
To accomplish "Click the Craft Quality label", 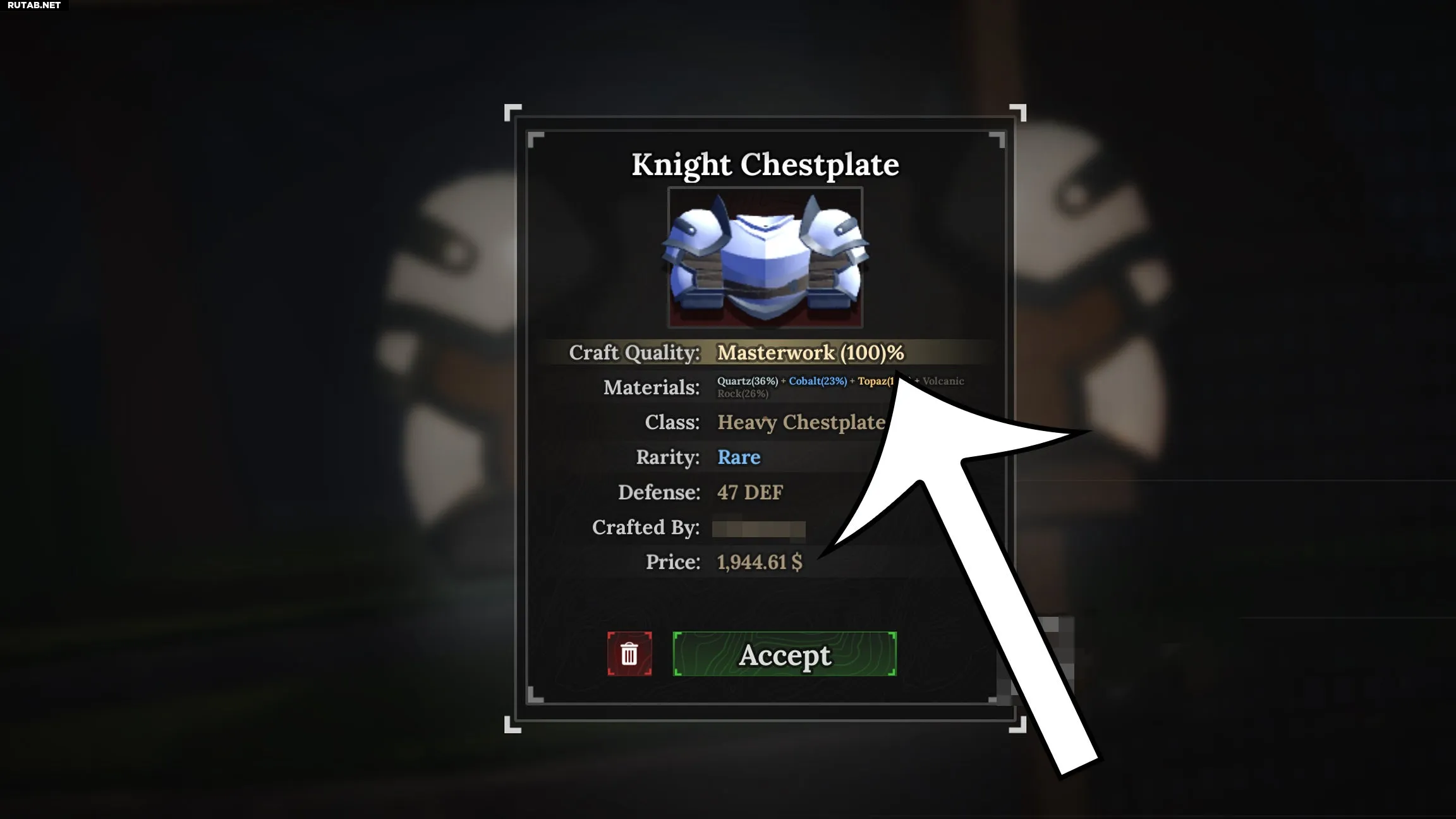I will pos(634,353).
